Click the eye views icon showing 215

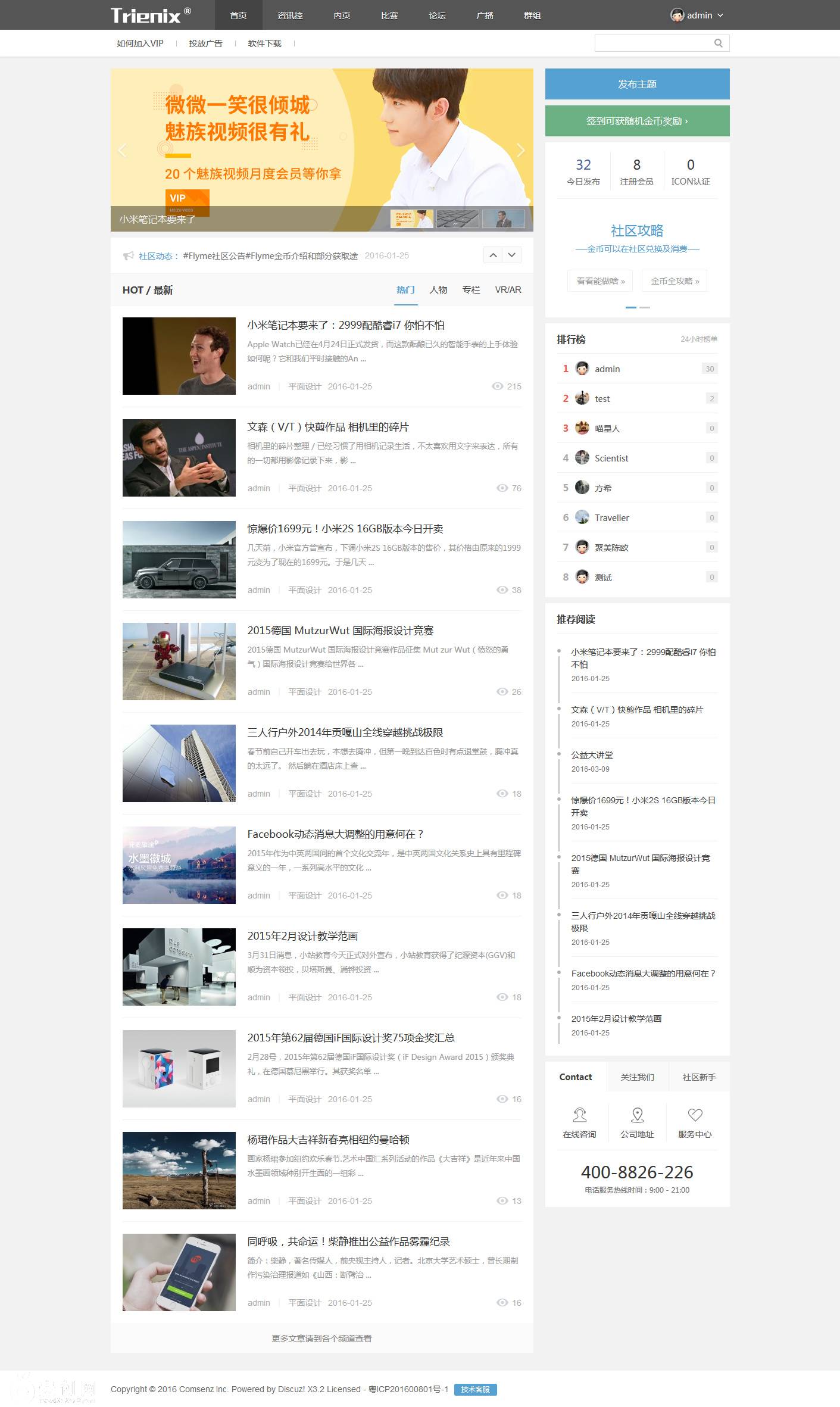(x=497, y=386)
